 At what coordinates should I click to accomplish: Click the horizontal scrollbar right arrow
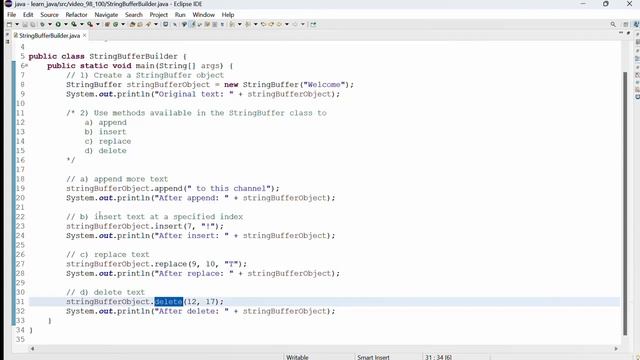point(616,349)
